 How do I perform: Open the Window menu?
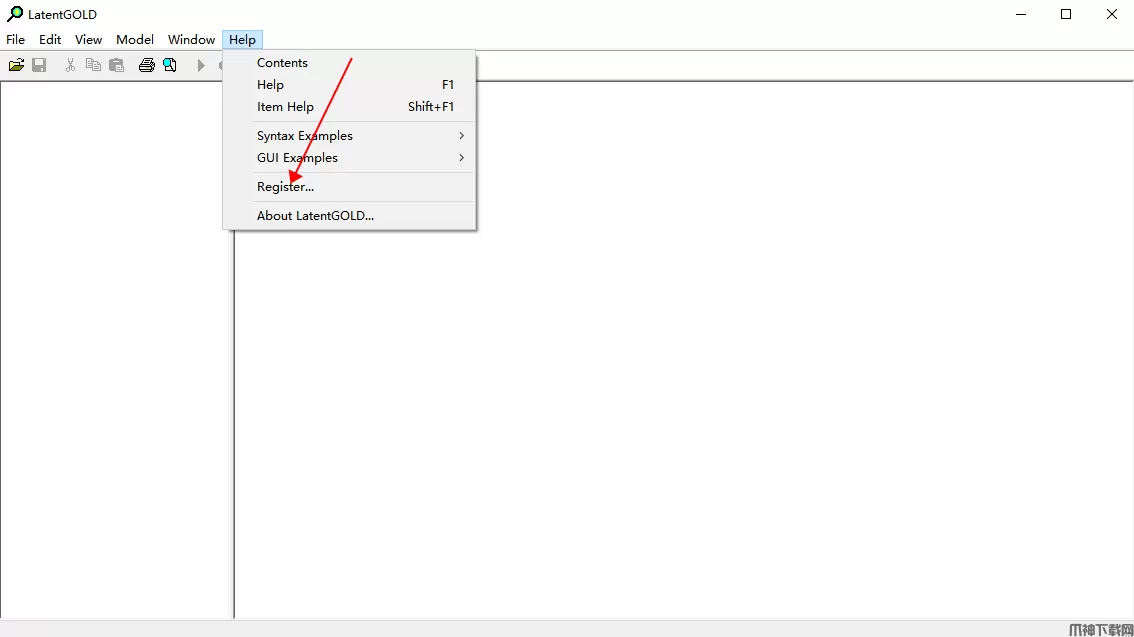(191, 40)
